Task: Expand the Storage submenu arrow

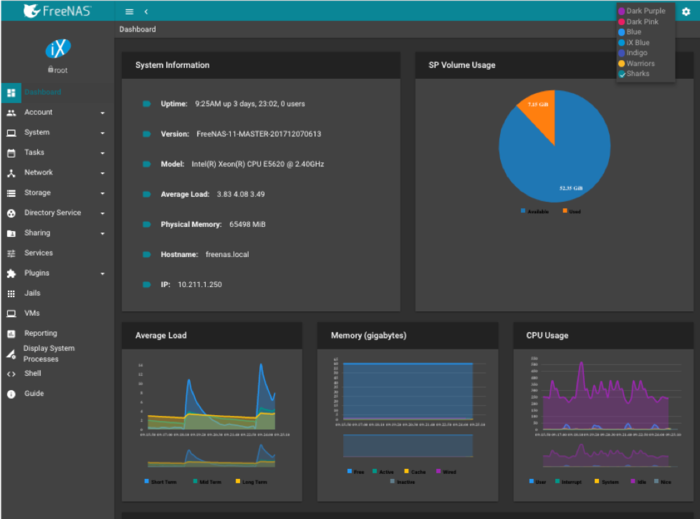Action: [102, 193]
